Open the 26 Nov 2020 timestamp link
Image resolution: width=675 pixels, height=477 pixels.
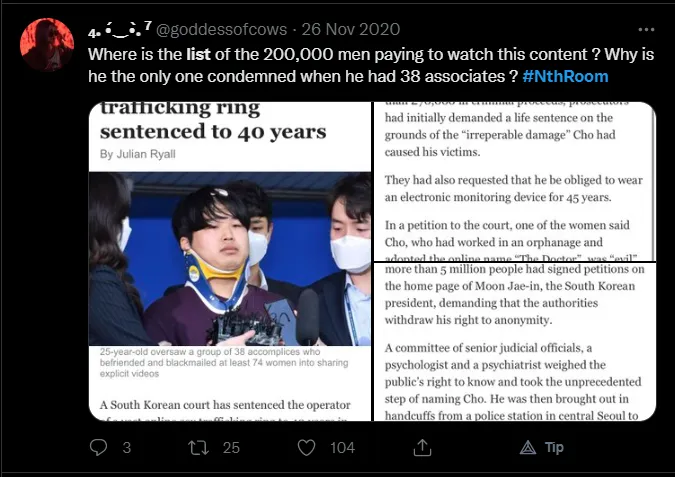351,29
